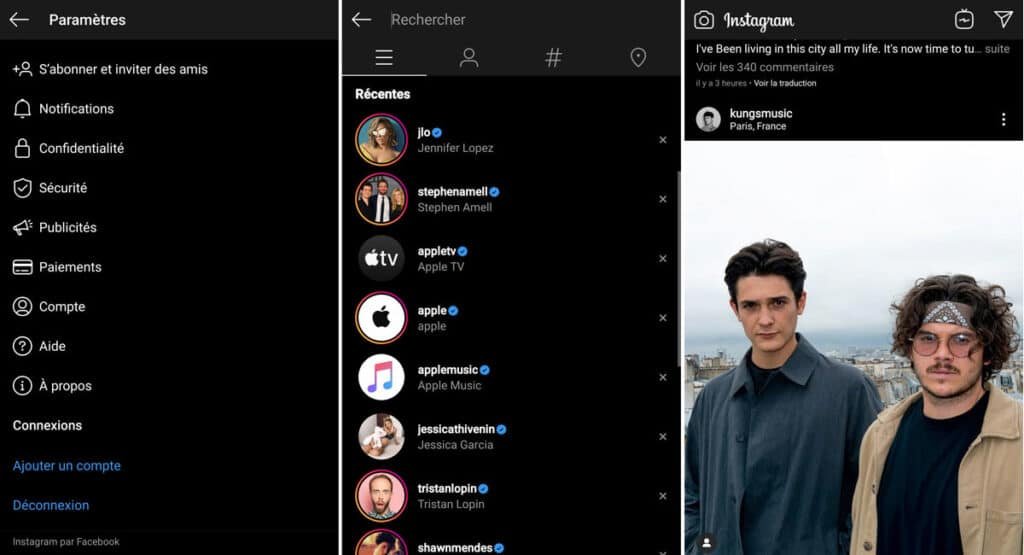The width and height of the screenshot is (1024, 555).
Task: Click the Instagram logo in feed
Action: pos(759,21)
